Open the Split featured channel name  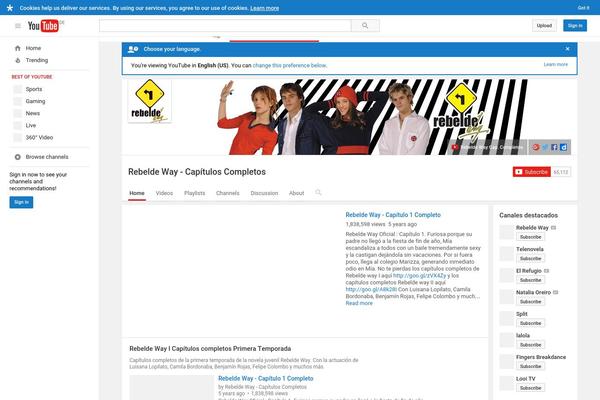coord(522,314)
